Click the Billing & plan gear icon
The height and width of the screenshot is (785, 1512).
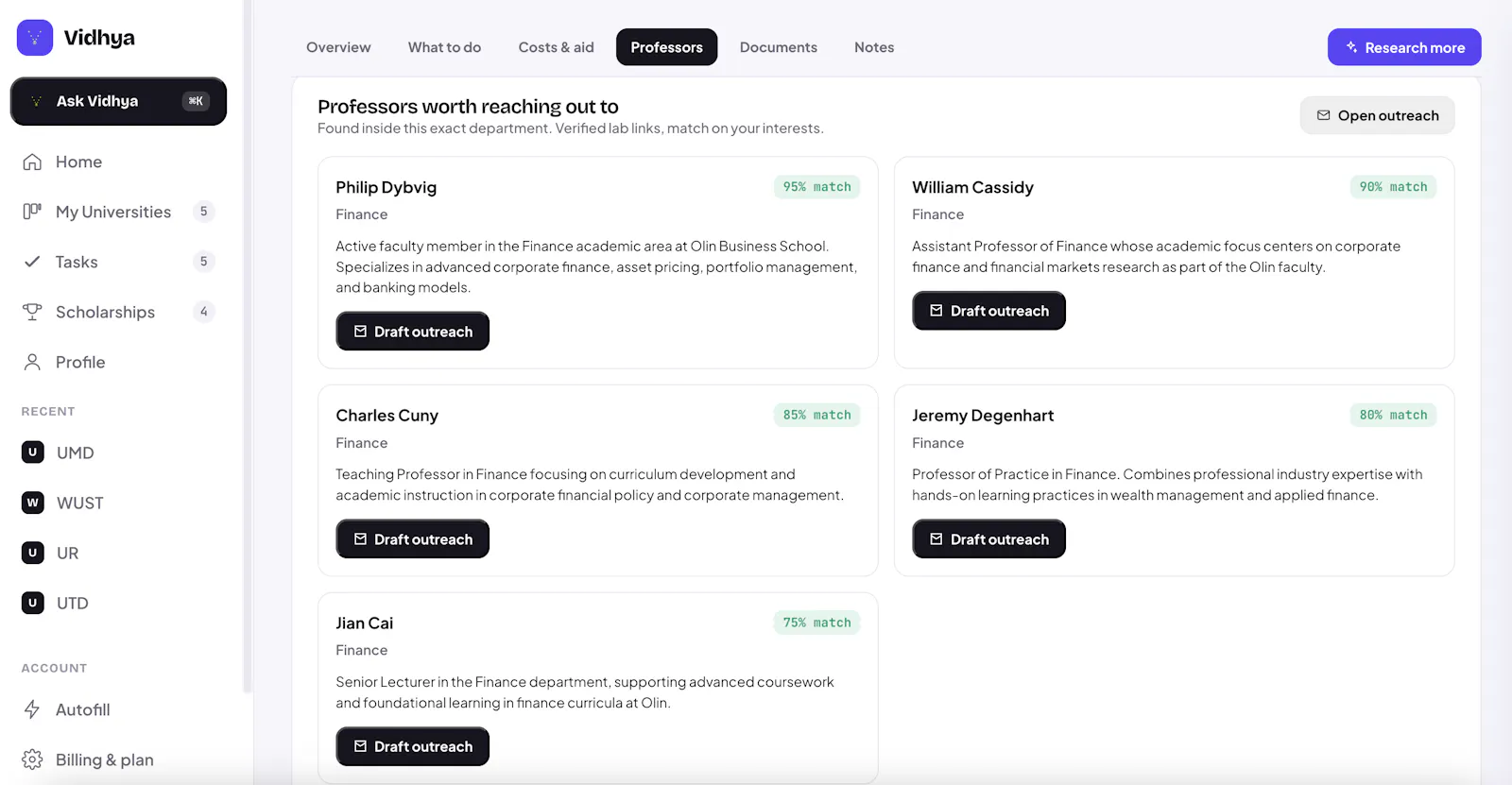coord(32,759)
